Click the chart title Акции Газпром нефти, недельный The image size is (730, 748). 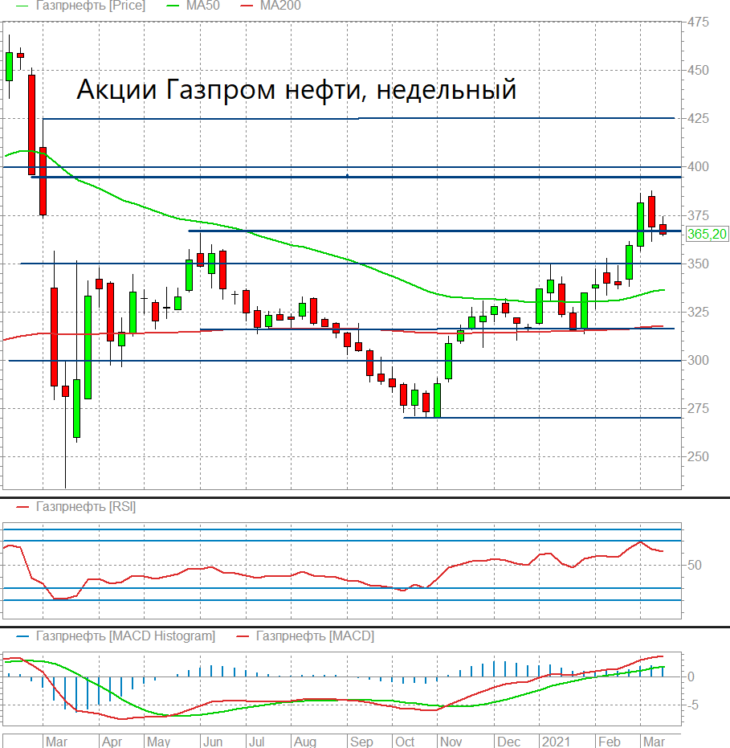pyautogui.click(x=296, y=89)
